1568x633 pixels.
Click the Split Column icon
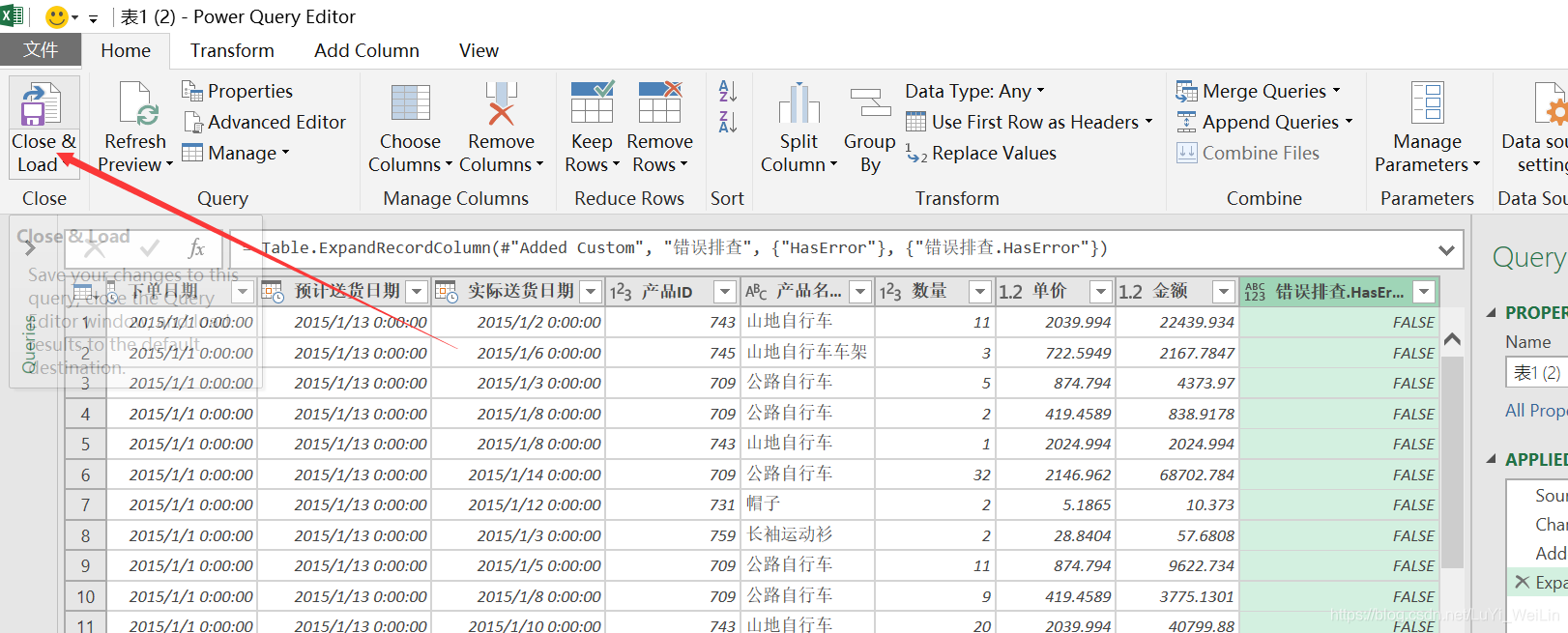799,104
